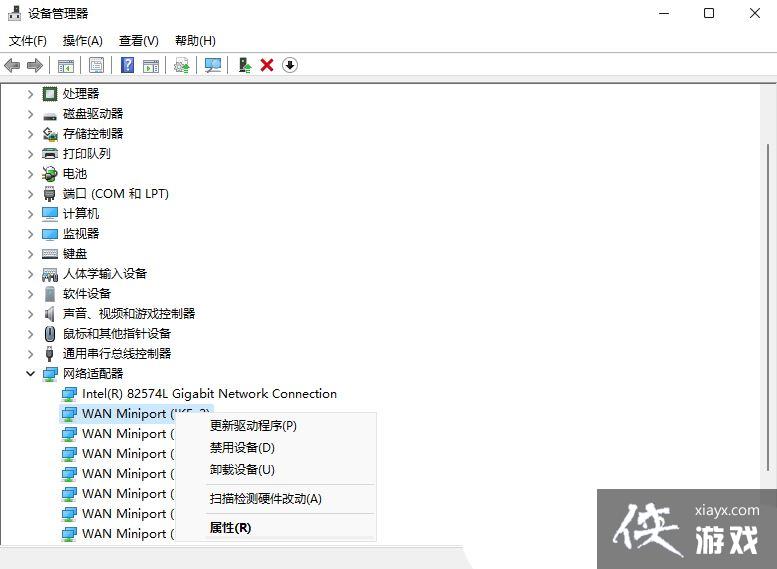Click the 磁盘驱动器 disk drive icon

[x=50, y=115]
